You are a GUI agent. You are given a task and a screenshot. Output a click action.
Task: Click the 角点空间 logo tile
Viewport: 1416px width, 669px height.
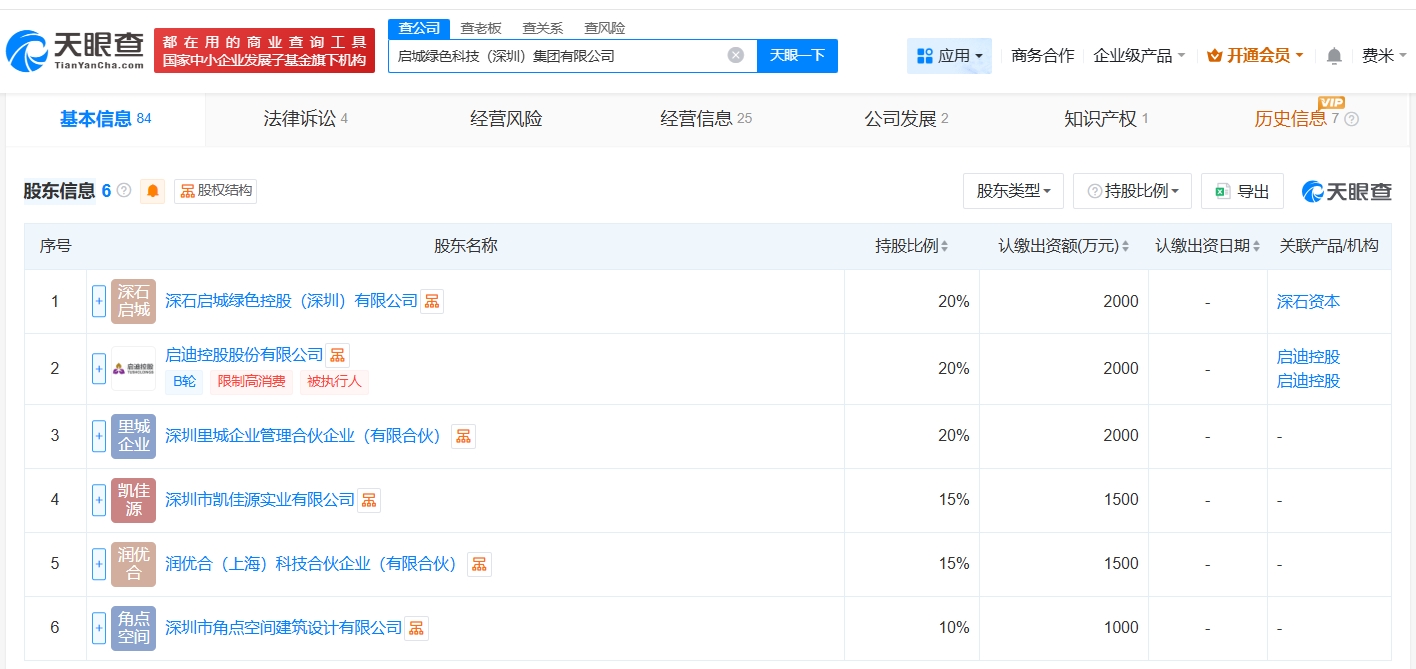134,628
